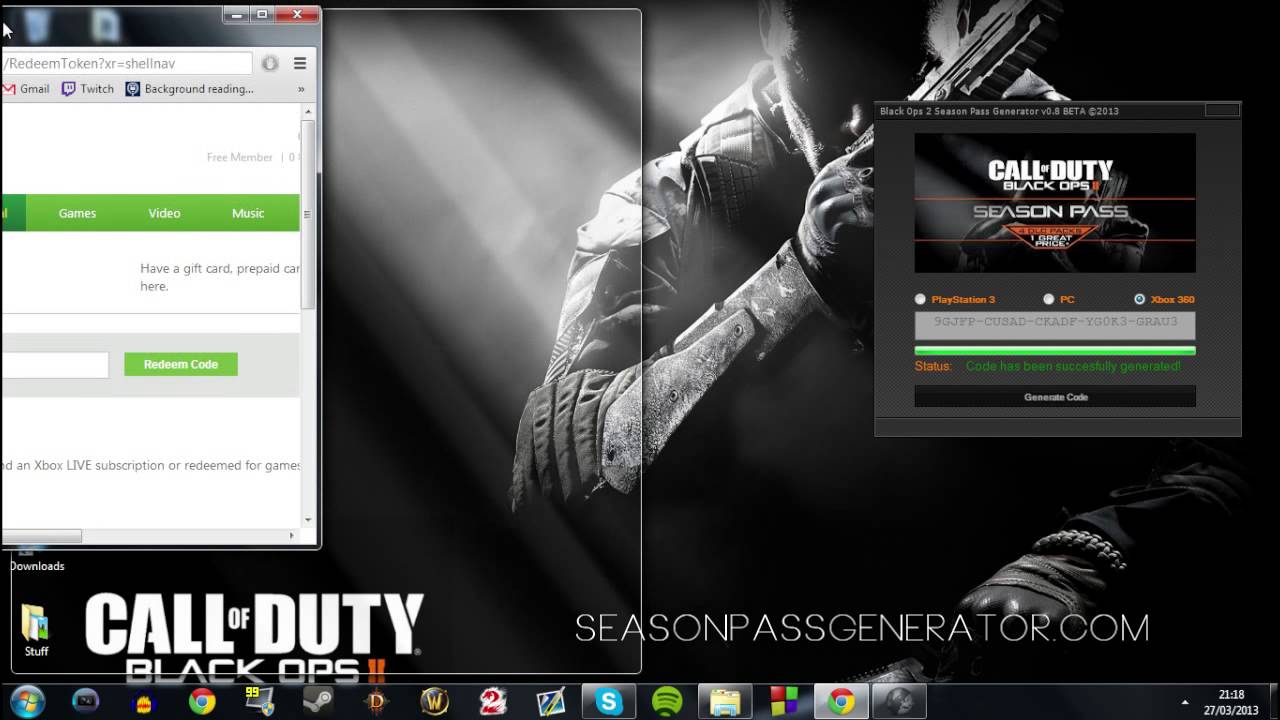Open the Chrome hamburger menu

click(300, 63)
